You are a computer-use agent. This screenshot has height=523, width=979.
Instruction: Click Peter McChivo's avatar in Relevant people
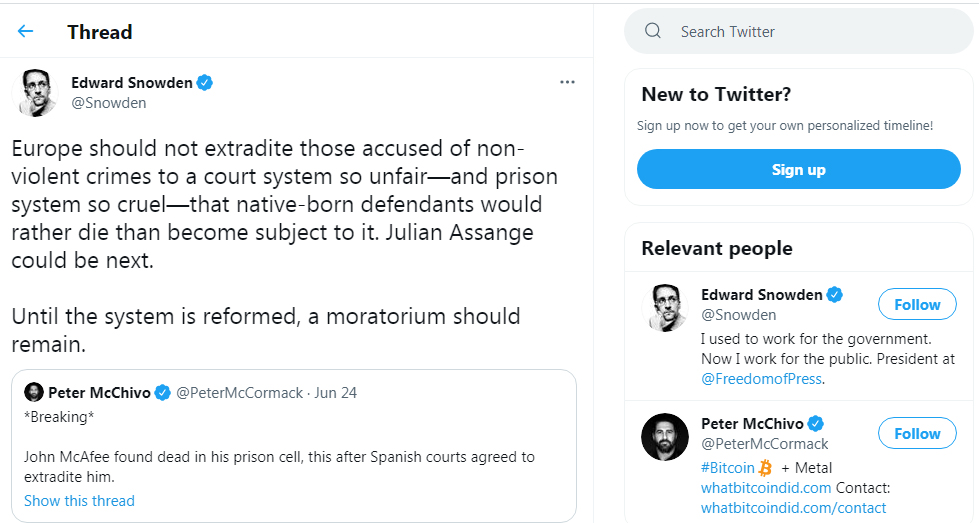click(665, 436)
